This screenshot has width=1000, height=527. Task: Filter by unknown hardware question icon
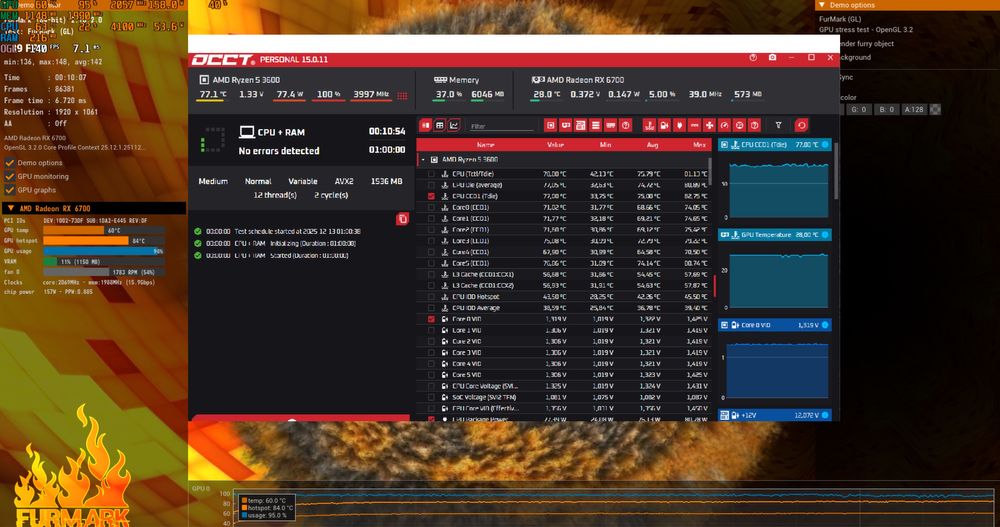[x=626, y=126]
